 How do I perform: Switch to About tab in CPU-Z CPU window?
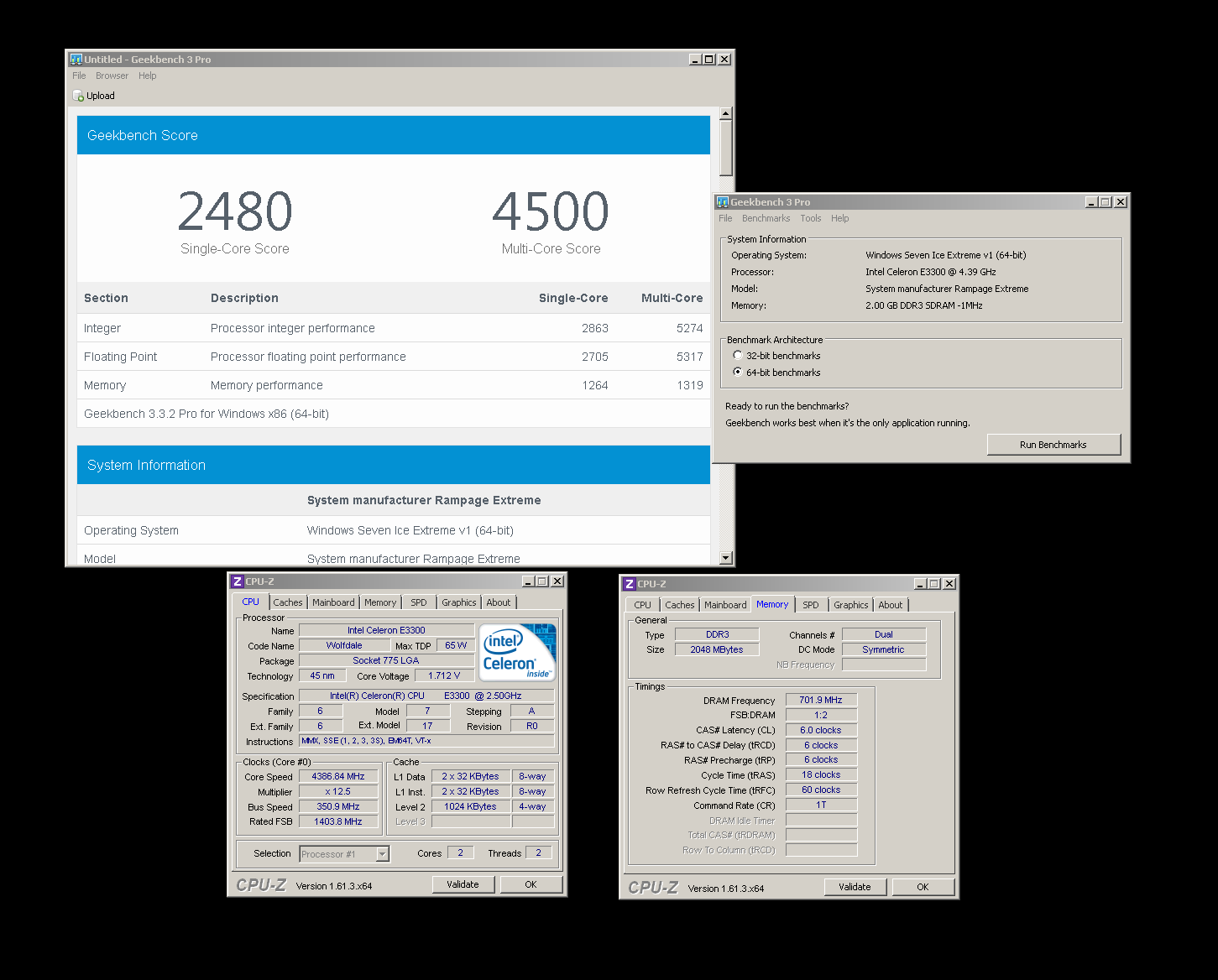(x=499, y=602)
